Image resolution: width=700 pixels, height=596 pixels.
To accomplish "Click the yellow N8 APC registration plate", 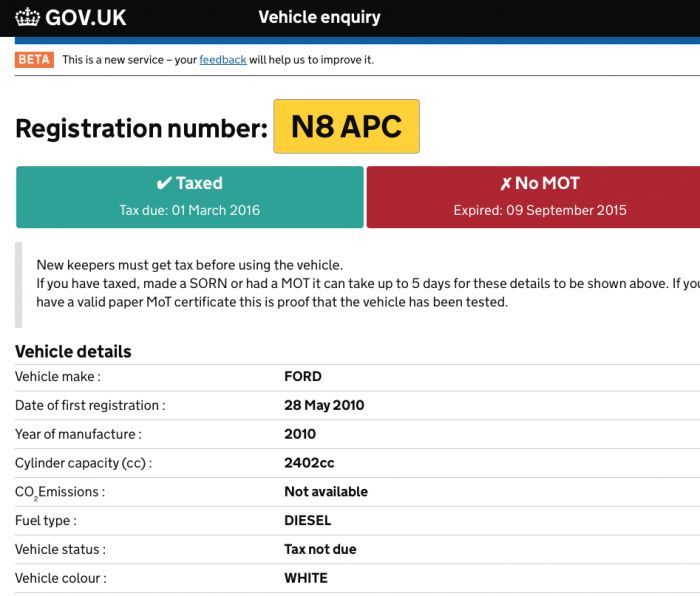I will tap(346, 126).
